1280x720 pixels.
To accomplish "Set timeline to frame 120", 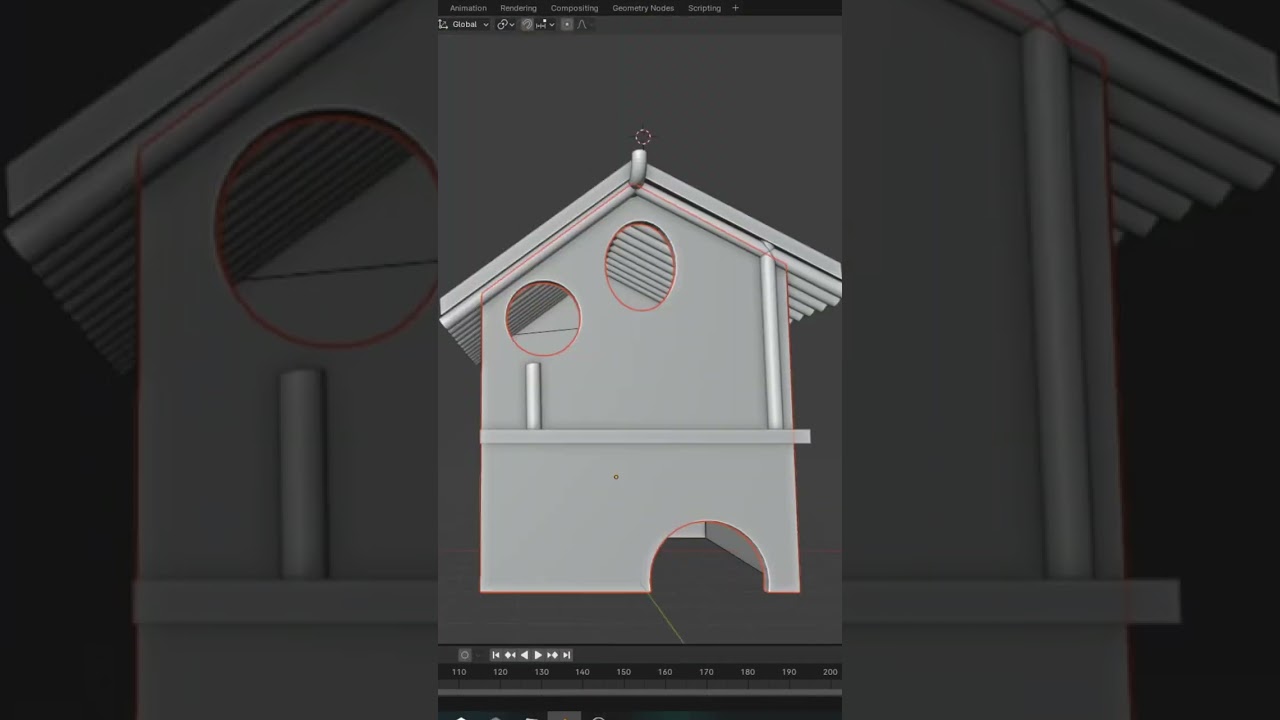I will click(500, 672).
